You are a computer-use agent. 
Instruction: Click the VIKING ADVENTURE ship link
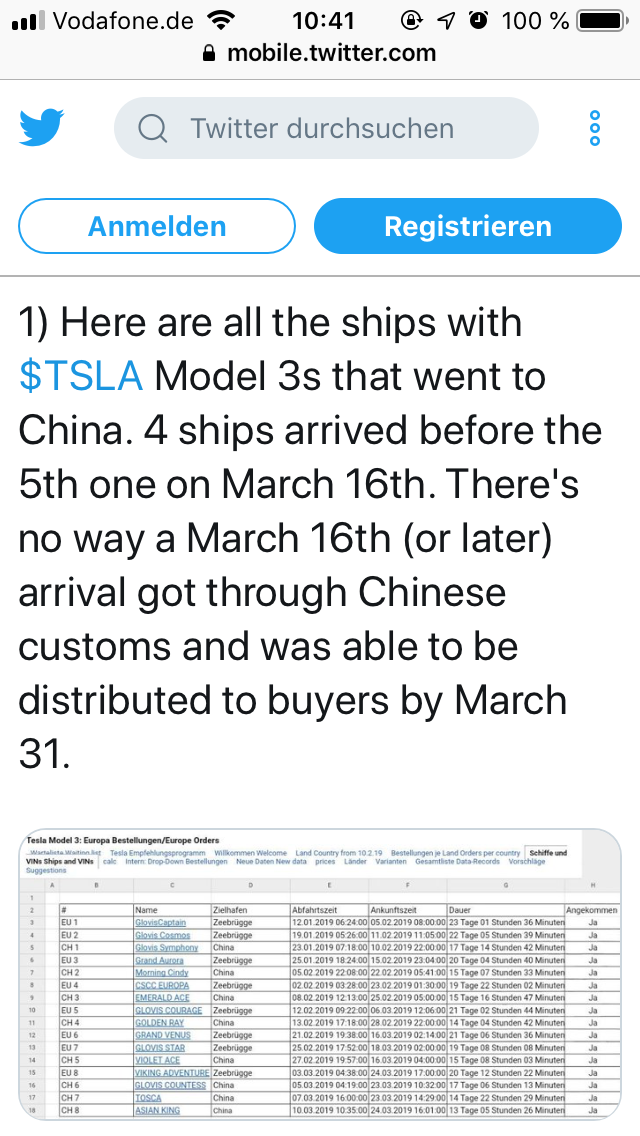pos(171,1073)
